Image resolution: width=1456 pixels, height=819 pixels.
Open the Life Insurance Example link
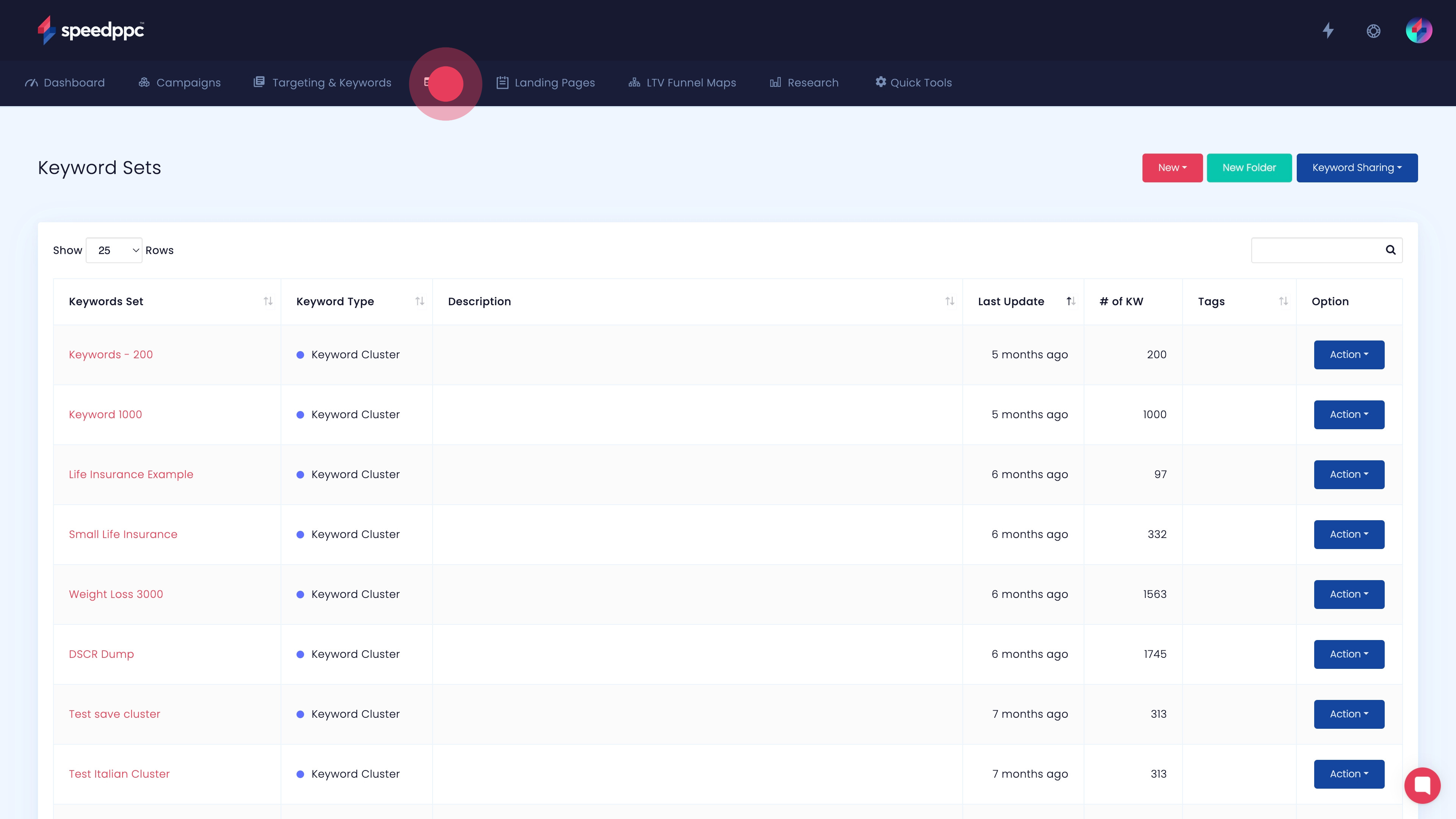131,475
